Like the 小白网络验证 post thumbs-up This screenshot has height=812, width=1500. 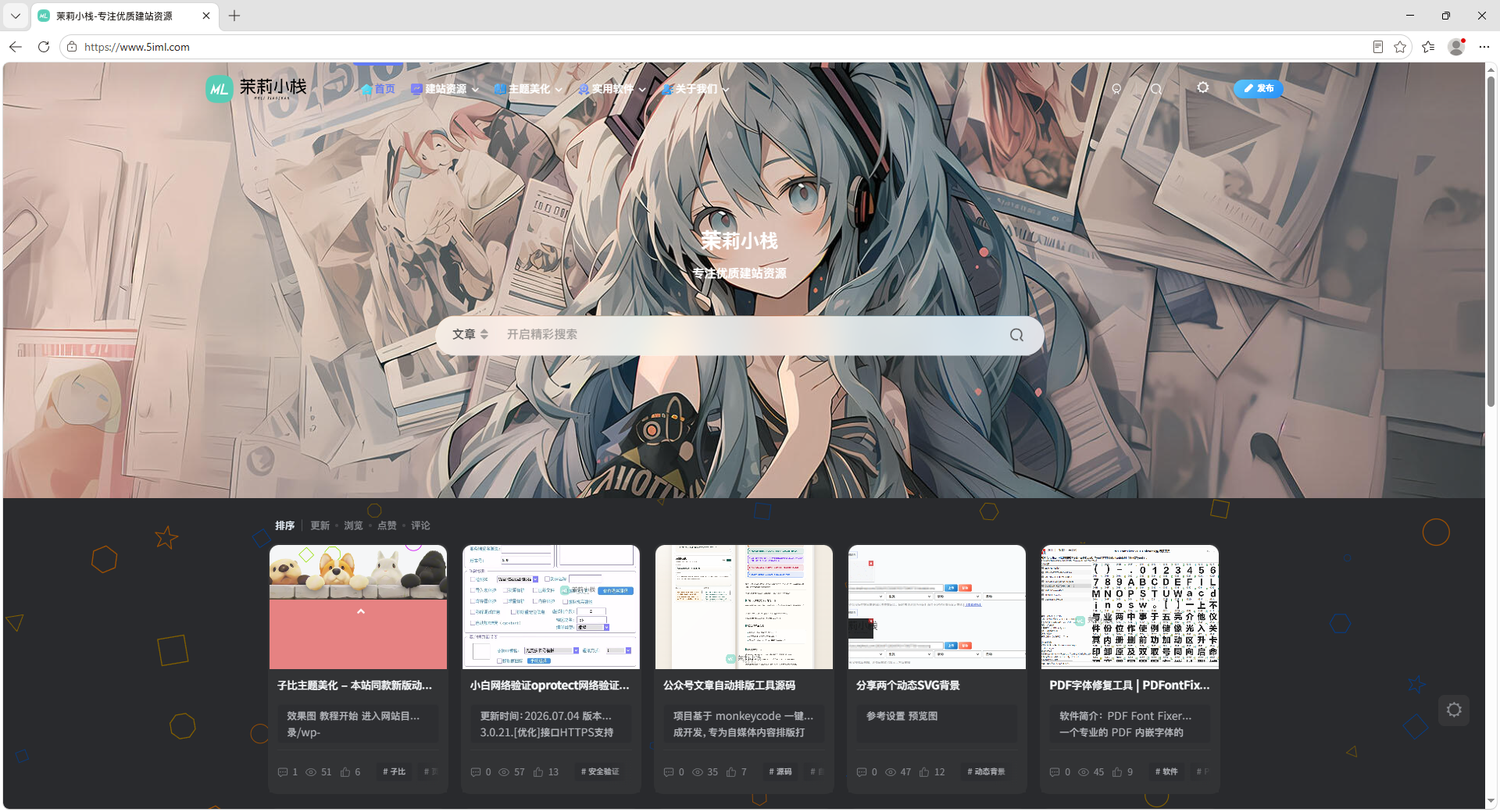point(538,772)
